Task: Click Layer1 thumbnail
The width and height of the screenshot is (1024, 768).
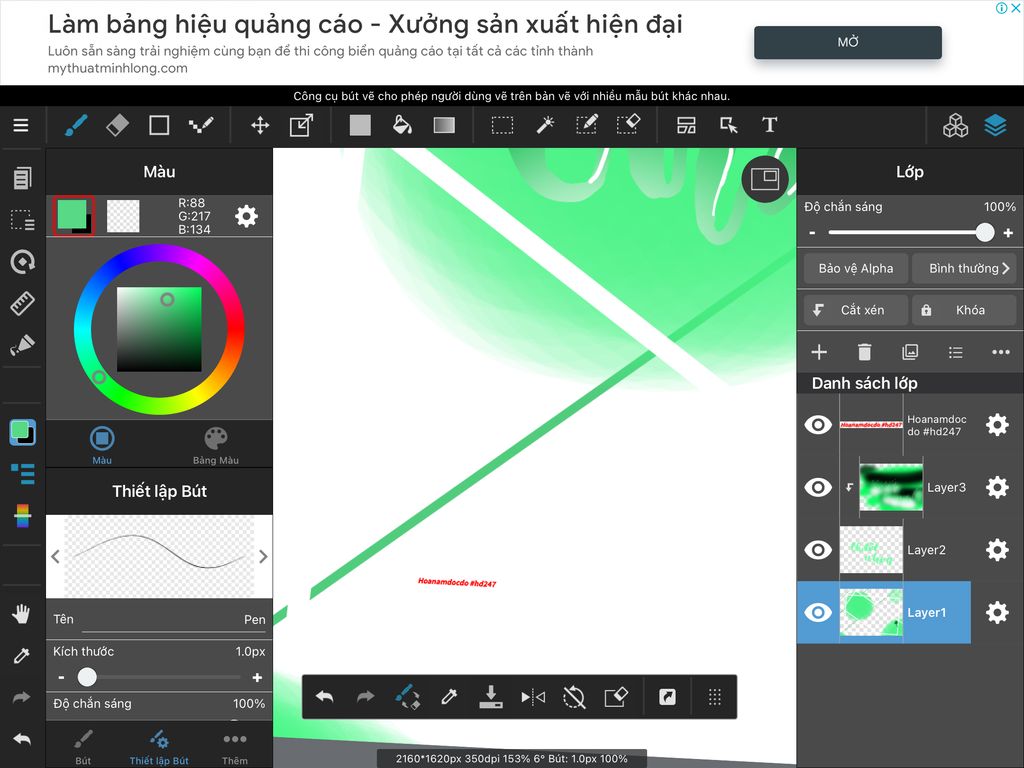Action: [x=871, y=613]
